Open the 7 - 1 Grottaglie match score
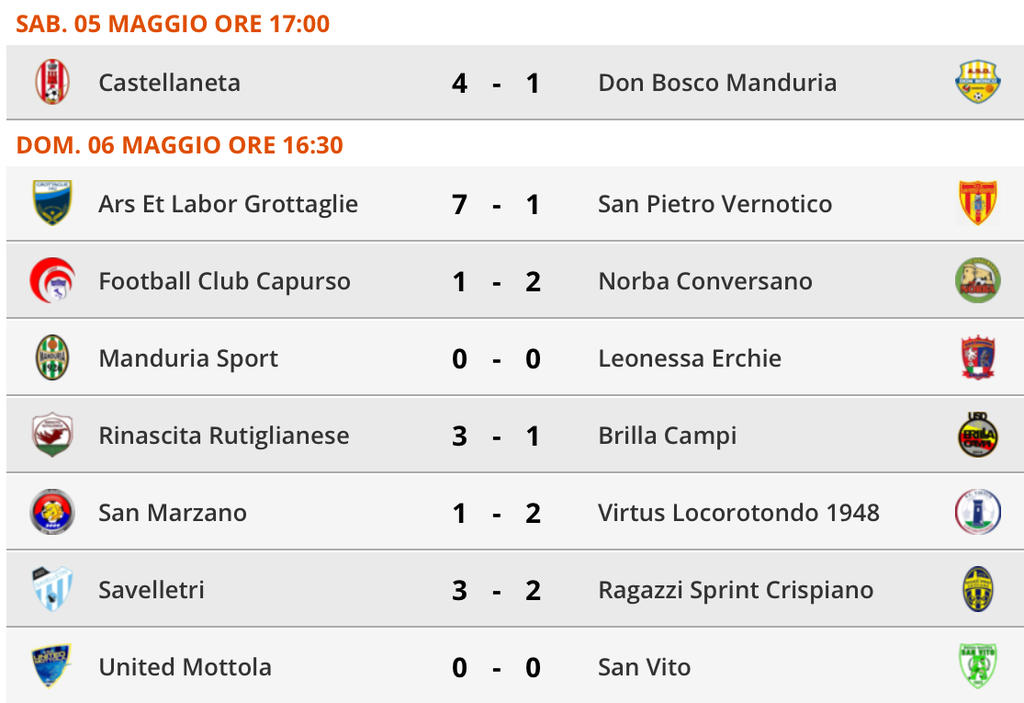 [496, 204]
